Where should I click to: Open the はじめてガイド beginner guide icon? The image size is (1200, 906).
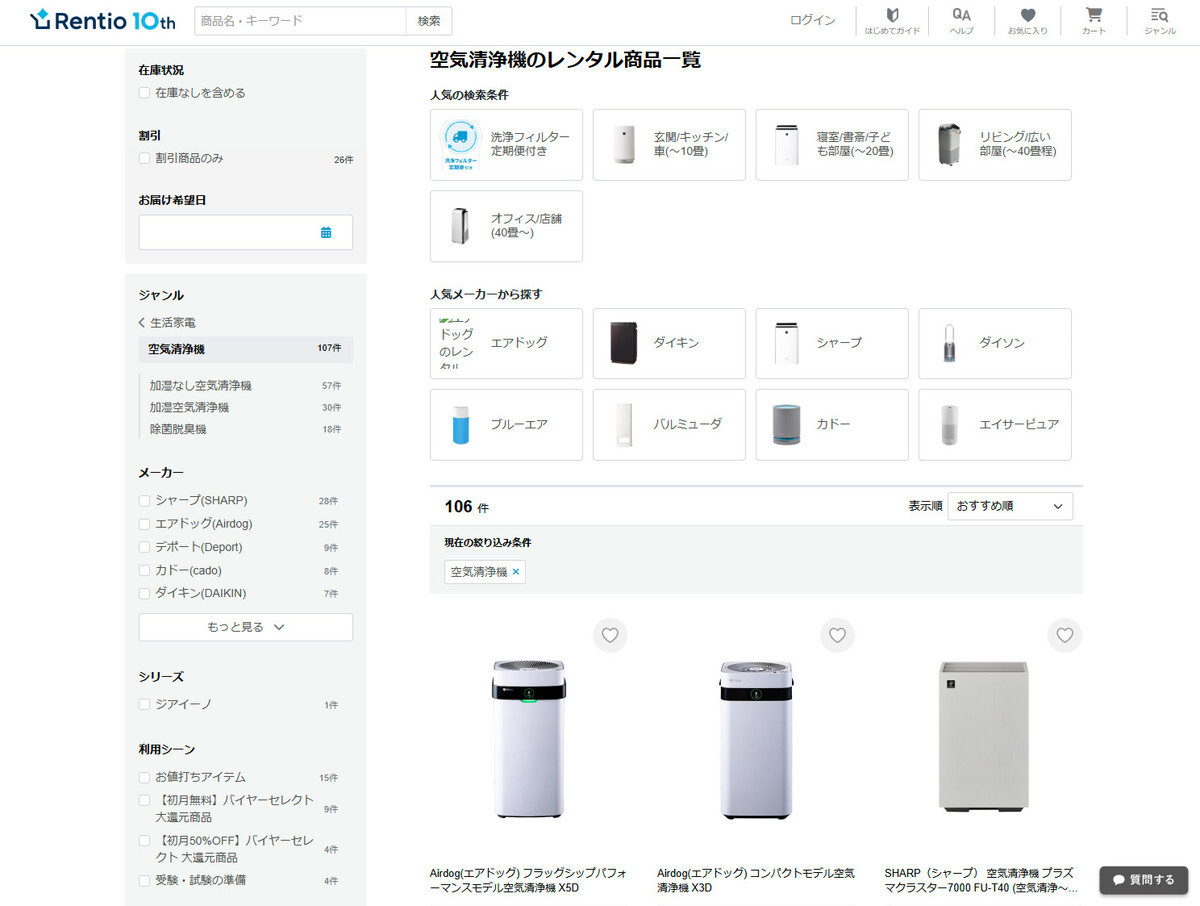(x=892, y=21)
